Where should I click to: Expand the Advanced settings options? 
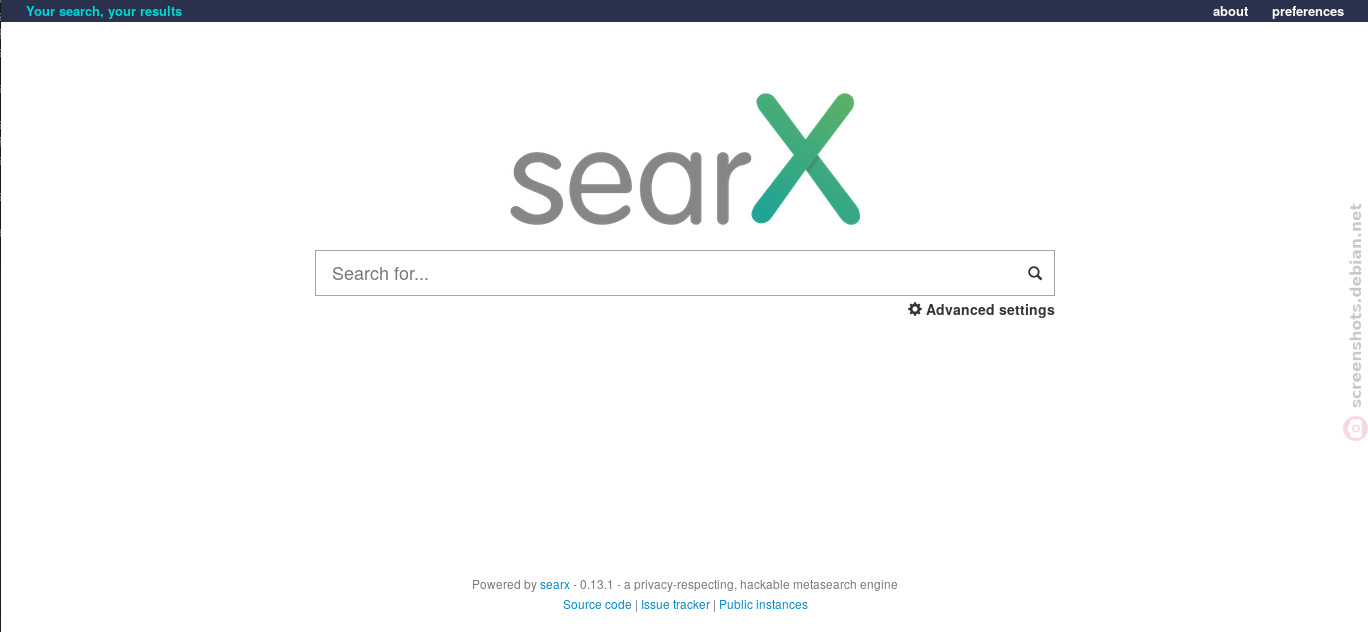coord(981,310)
